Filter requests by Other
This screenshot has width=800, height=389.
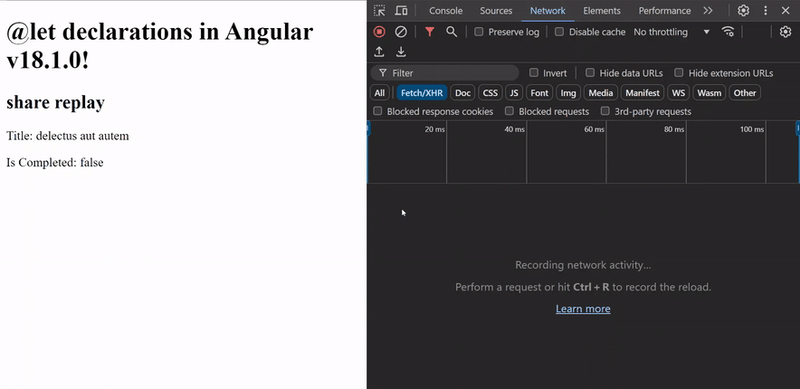[745, 93]
